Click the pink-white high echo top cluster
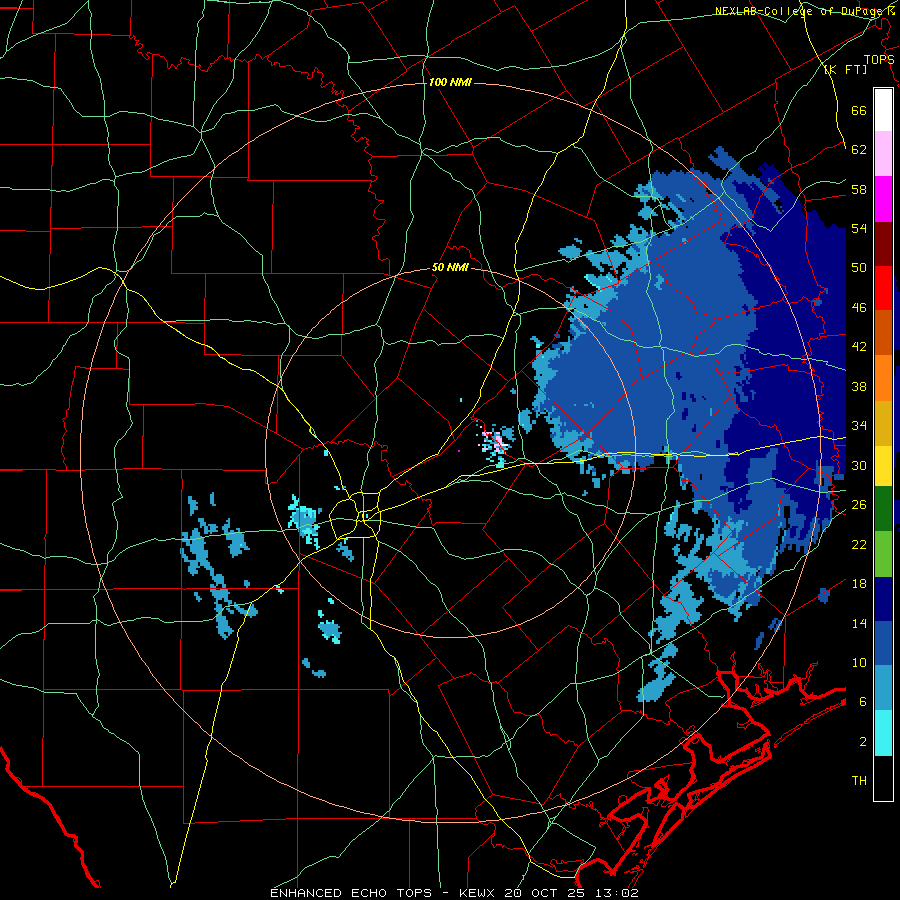Screen dimensions: 900x900 pos(495,443)
